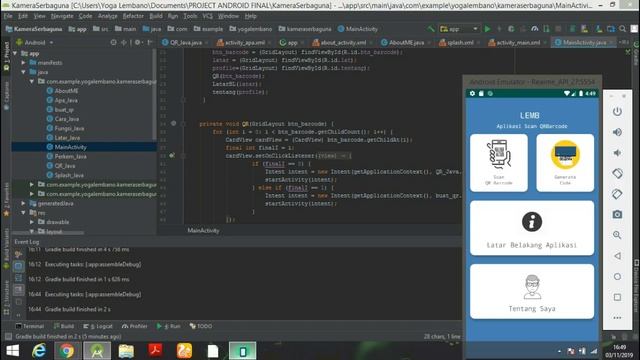Screen dimensions: 640x360
Task: Open the Navigate menu
Action: pos(62,16)
